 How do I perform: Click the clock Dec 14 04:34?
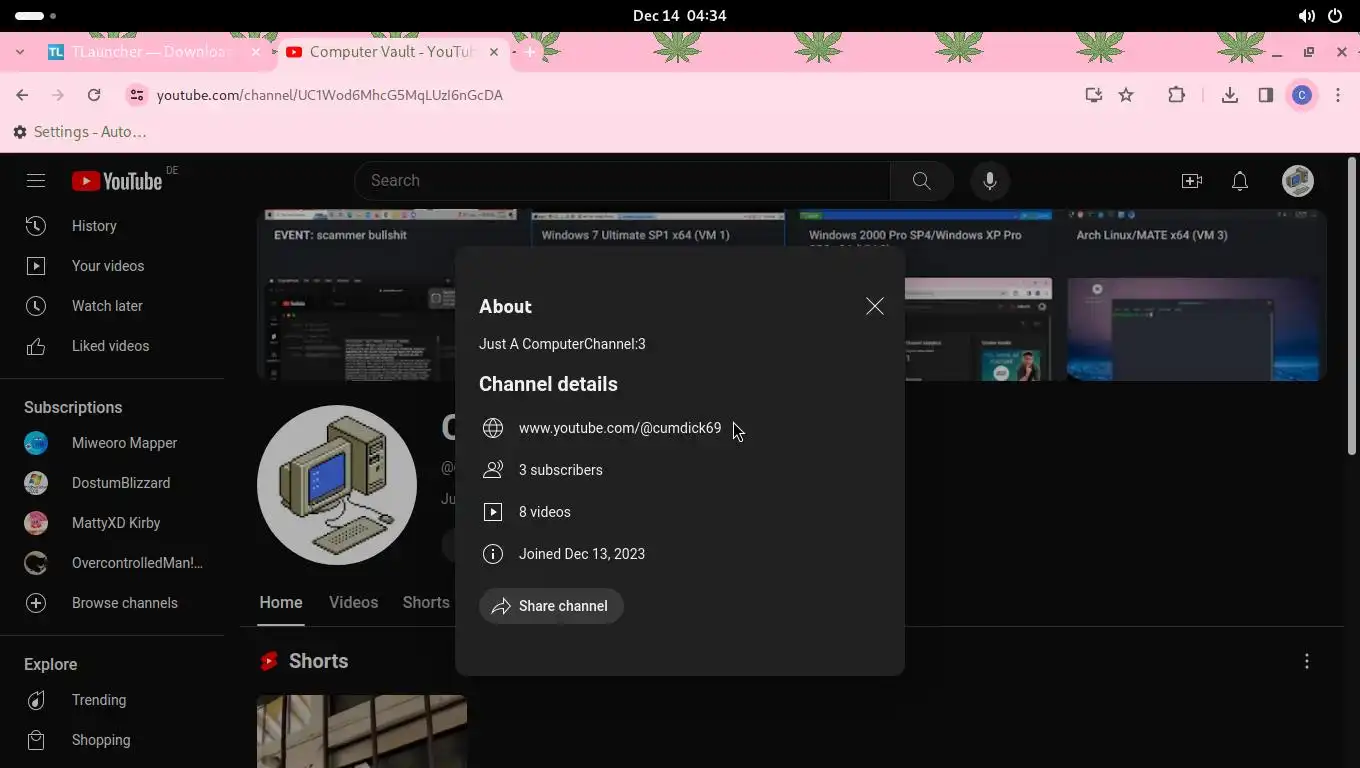tap(680, 16)
